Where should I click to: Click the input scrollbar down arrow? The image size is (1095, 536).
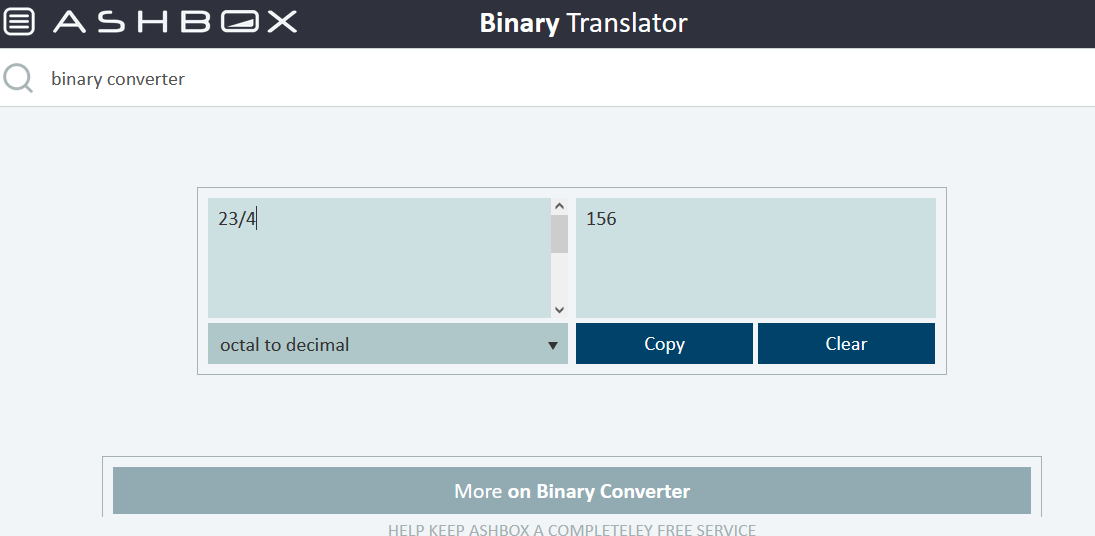559,310
